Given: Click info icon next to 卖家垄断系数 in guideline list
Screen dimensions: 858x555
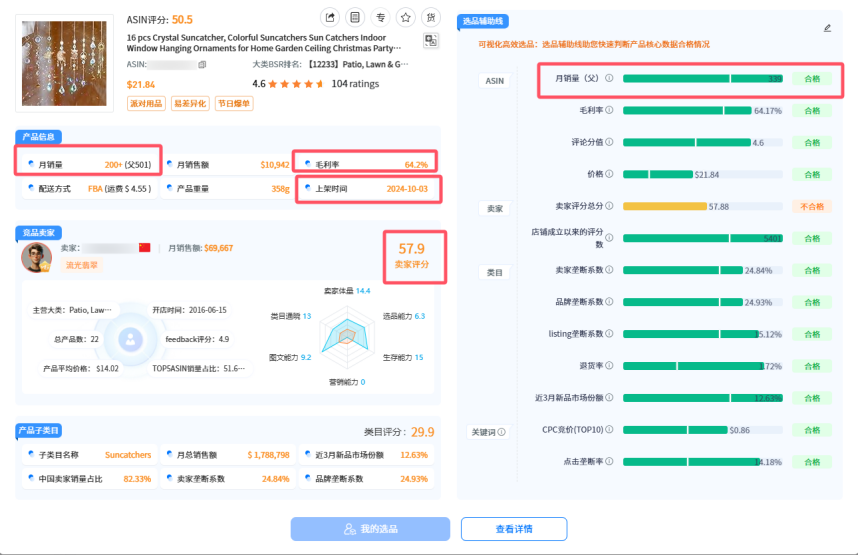Looking at the screenshot, I should [x=609, y=270].
